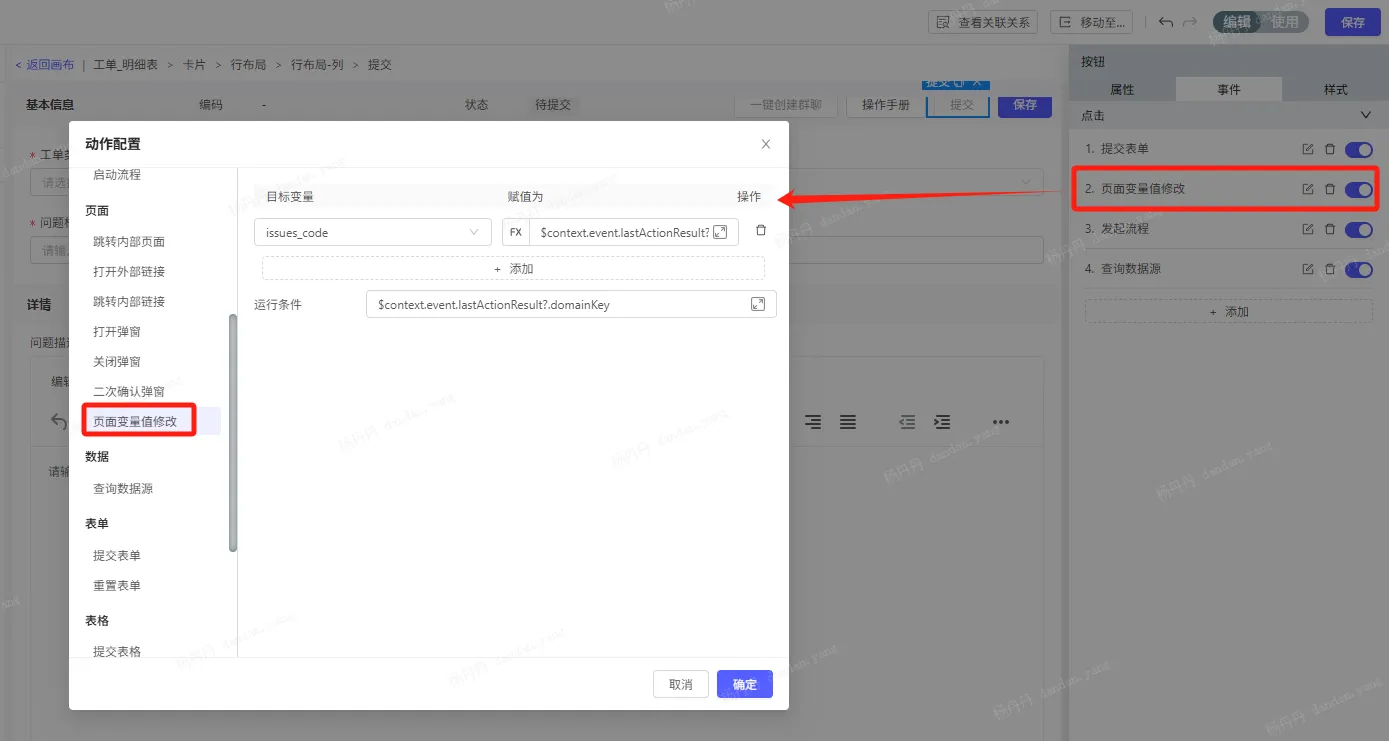The image size is (1389, 741).
Task: Close the 动作配置 dialog
Action: pos(766,144)
